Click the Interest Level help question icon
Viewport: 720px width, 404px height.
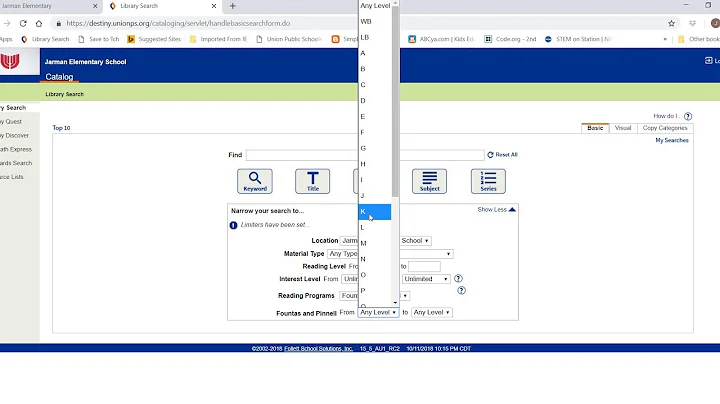coord(458,278)
